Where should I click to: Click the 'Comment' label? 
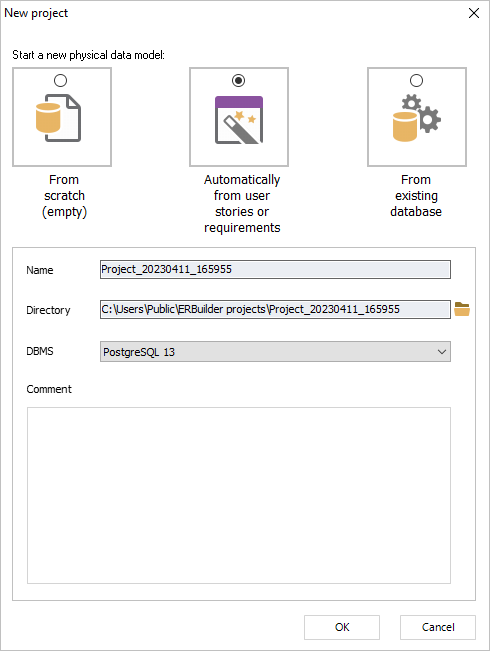[49, 389]
